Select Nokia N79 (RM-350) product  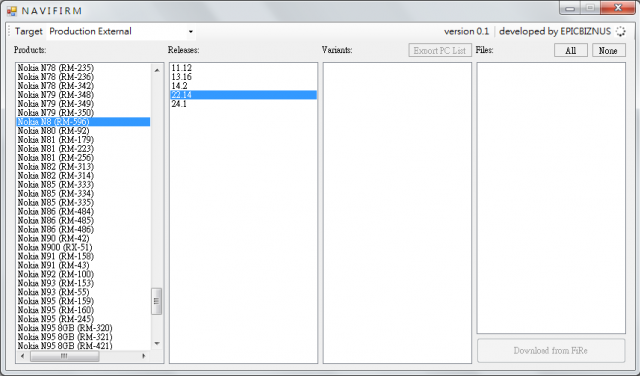[83, 113]
